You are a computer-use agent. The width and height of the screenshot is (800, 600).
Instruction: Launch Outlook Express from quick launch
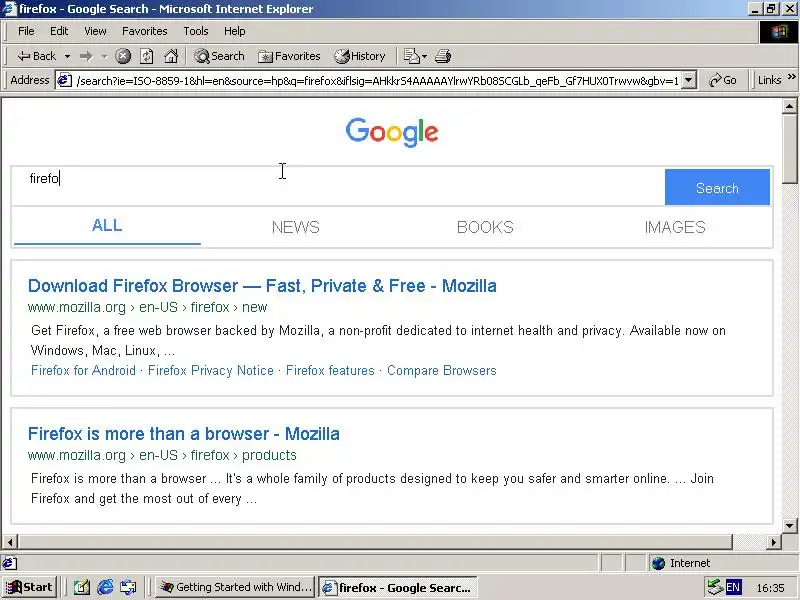[x=128, y=588]
